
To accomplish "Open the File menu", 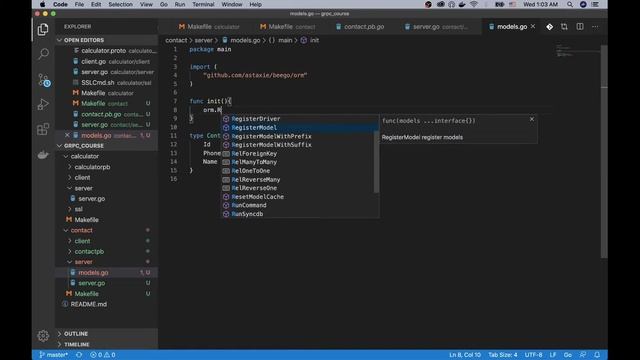I will point(79,4).
